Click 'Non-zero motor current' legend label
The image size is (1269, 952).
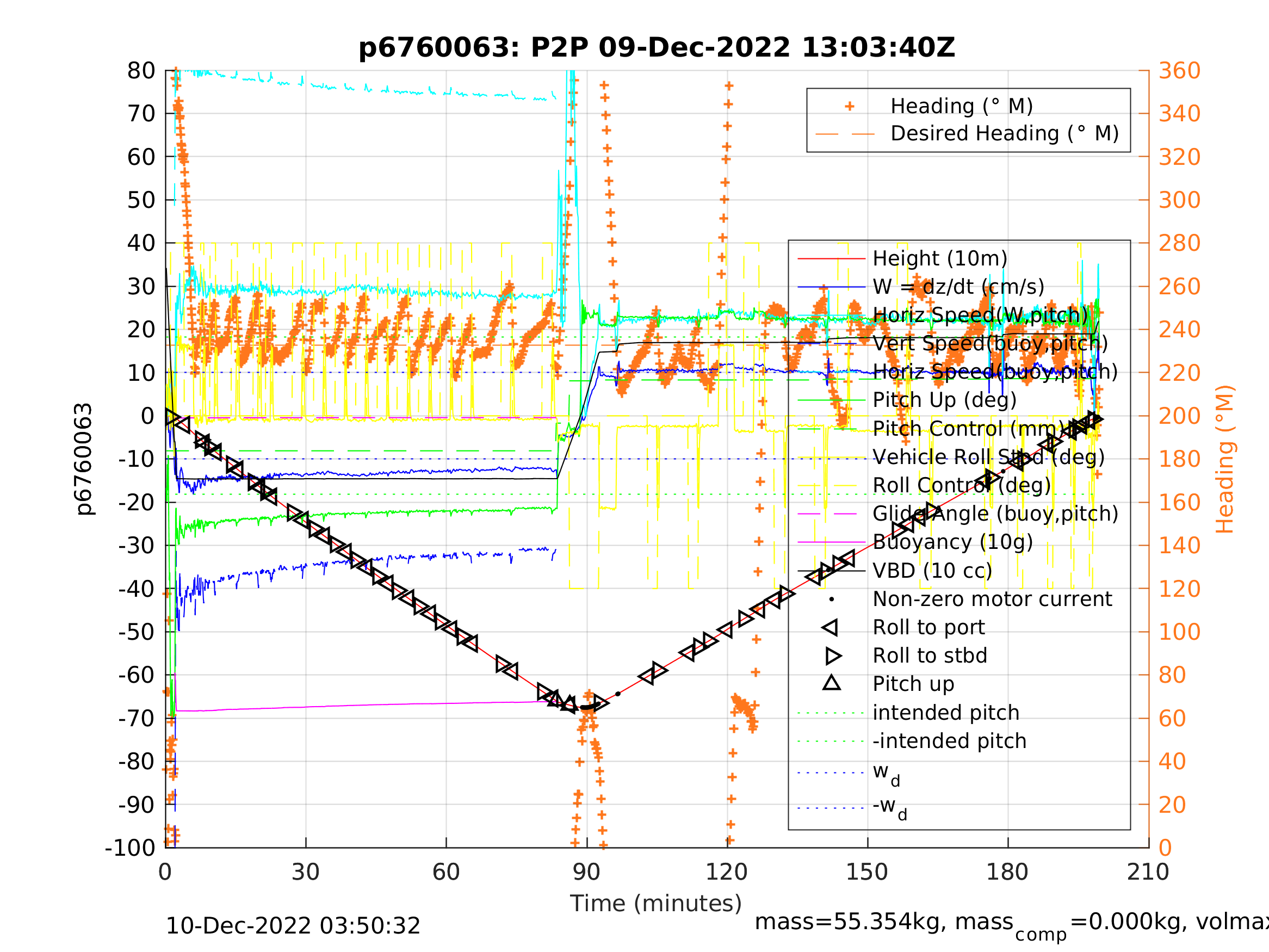[x=992, y=598]
